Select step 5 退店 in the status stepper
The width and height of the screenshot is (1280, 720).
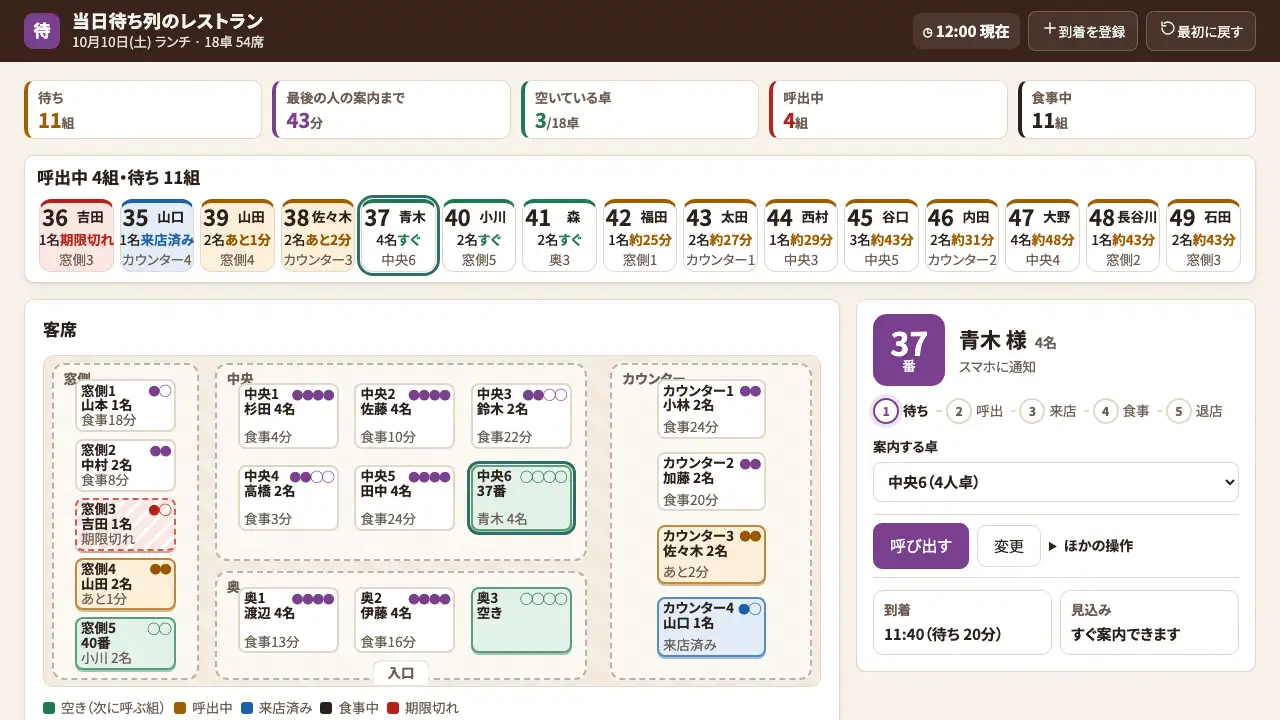click(1194, 411)
